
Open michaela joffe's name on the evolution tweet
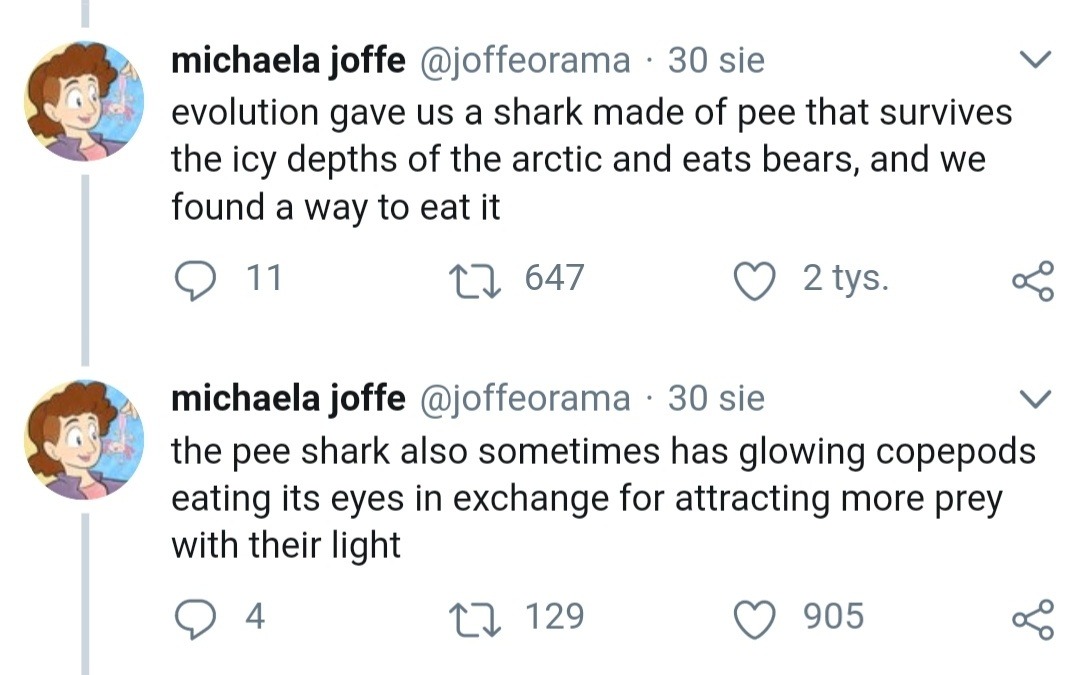(x=288, y=61)
